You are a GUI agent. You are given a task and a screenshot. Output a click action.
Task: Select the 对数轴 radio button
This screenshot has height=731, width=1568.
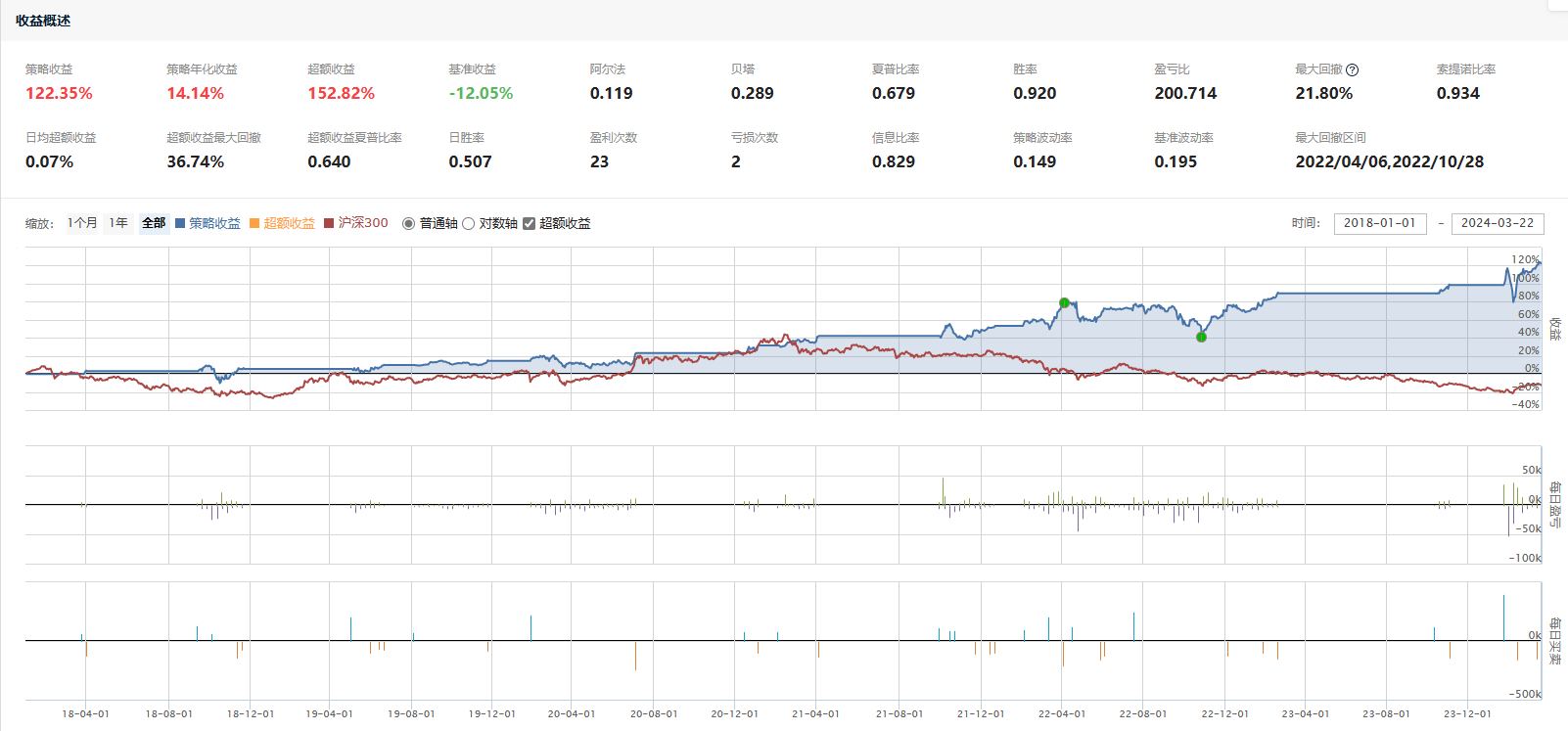(469, 223)
